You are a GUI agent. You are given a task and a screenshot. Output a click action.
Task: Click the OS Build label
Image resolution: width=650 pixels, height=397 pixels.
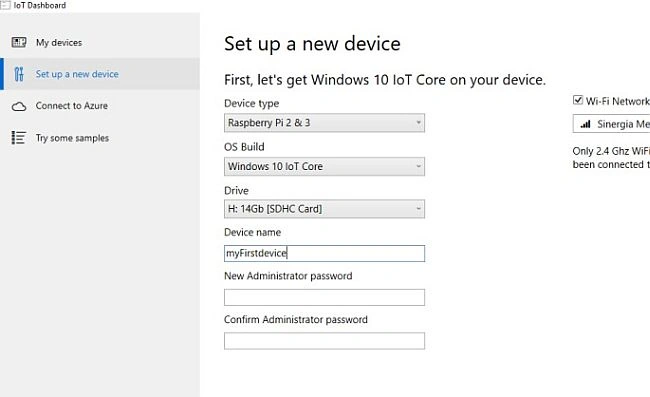pyautogui.click(x=244, y=147)
